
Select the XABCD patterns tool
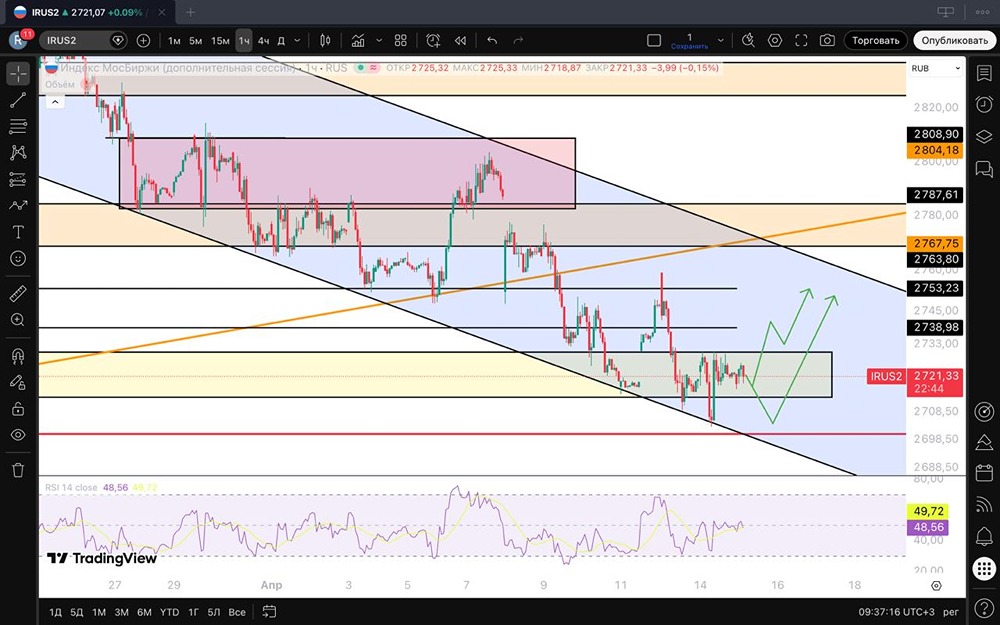[x=18, y=152]
